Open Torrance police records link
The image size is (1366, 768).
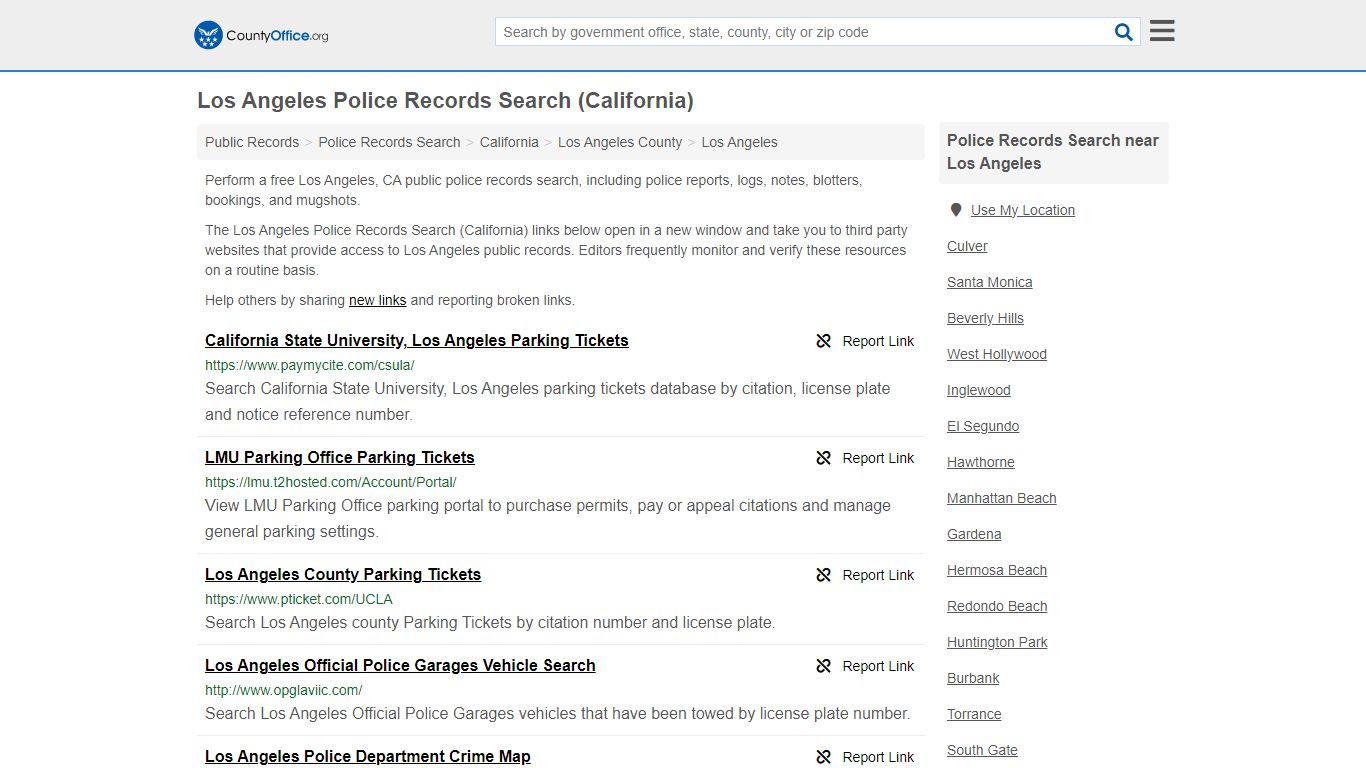tap(974, 714)
